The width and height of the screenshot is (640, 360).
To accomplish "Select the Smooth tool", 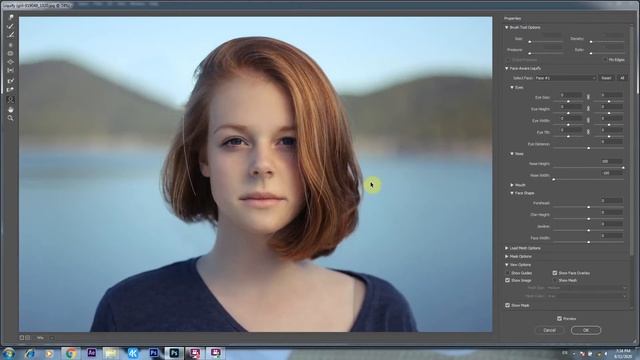I will (11, 35).
